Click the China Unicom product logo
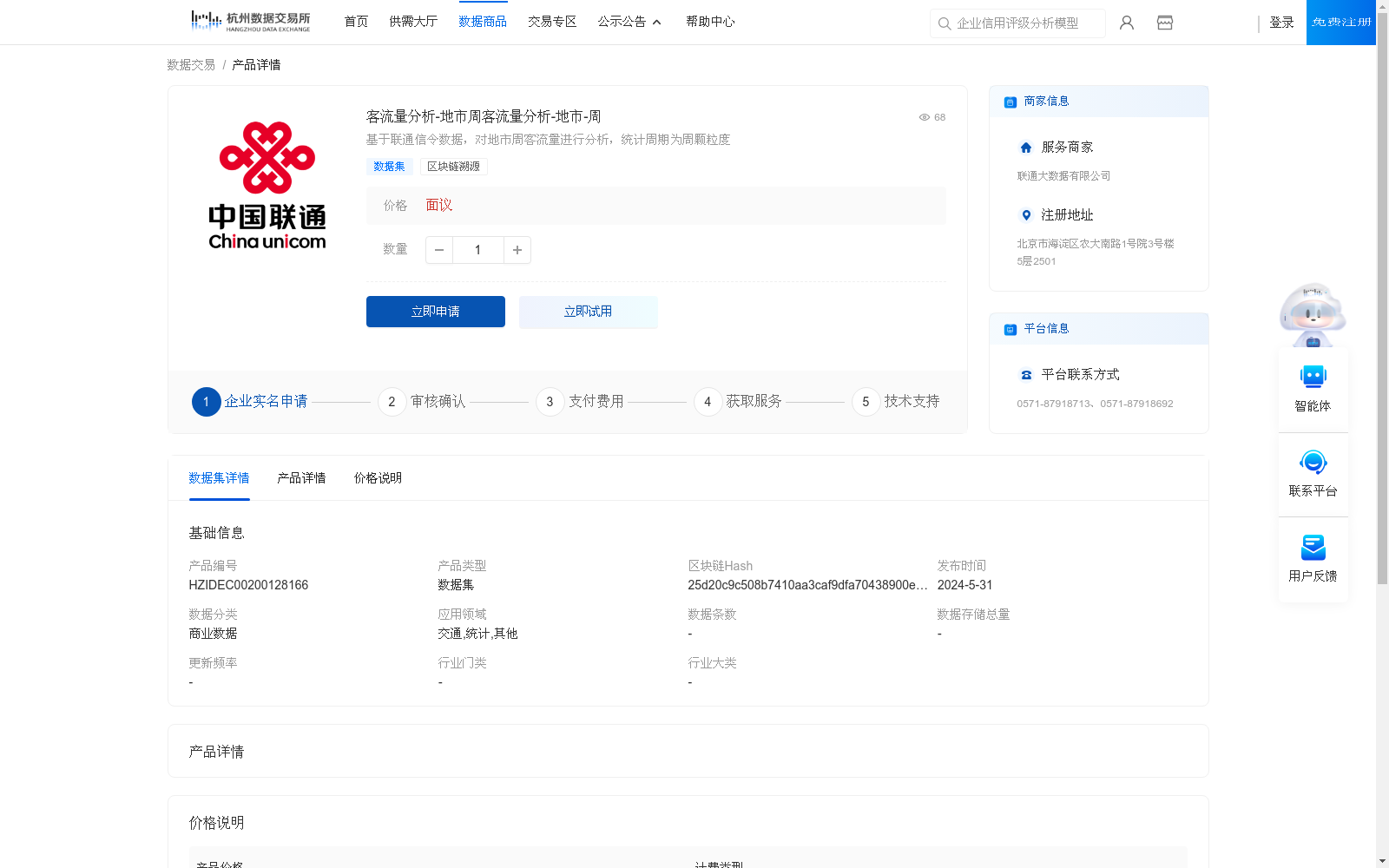Viewport: 1389px width, 868px height. [267, 186]
